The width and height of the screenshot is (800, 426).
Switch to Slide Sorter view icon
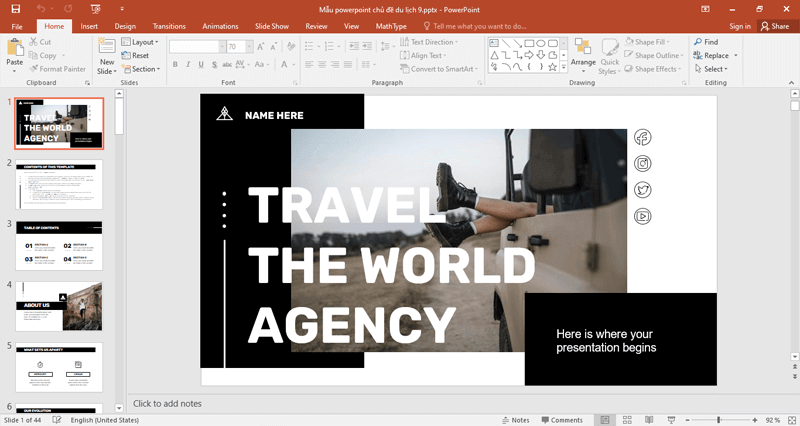pos(627,420)
